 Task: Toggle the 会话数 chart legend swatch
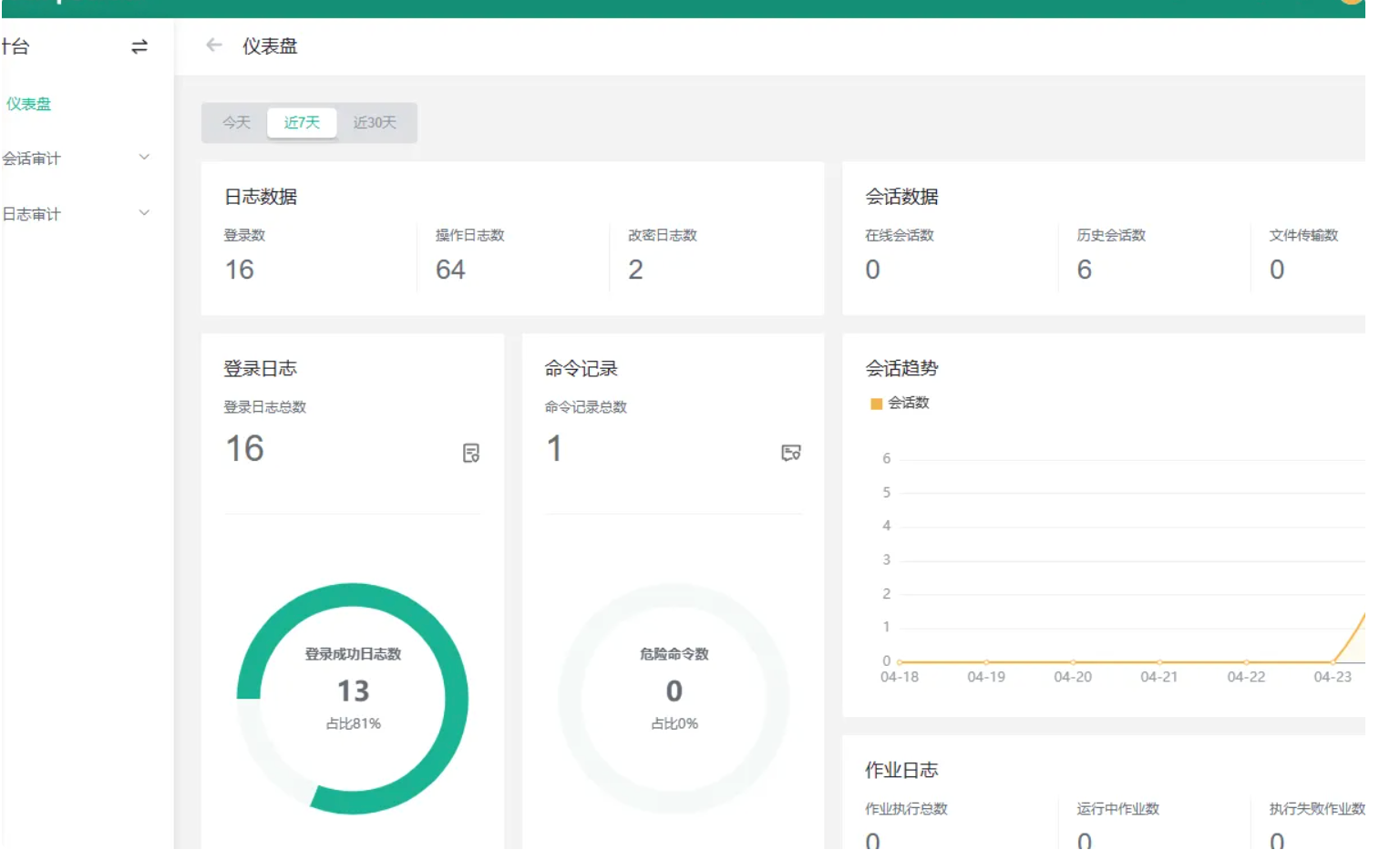click(876, 404)
